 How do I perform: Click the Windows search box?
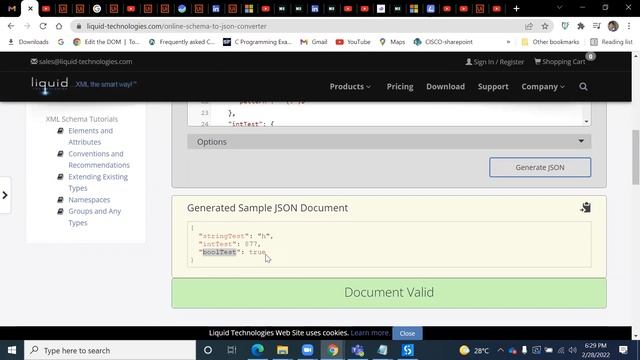pos(110,350)
